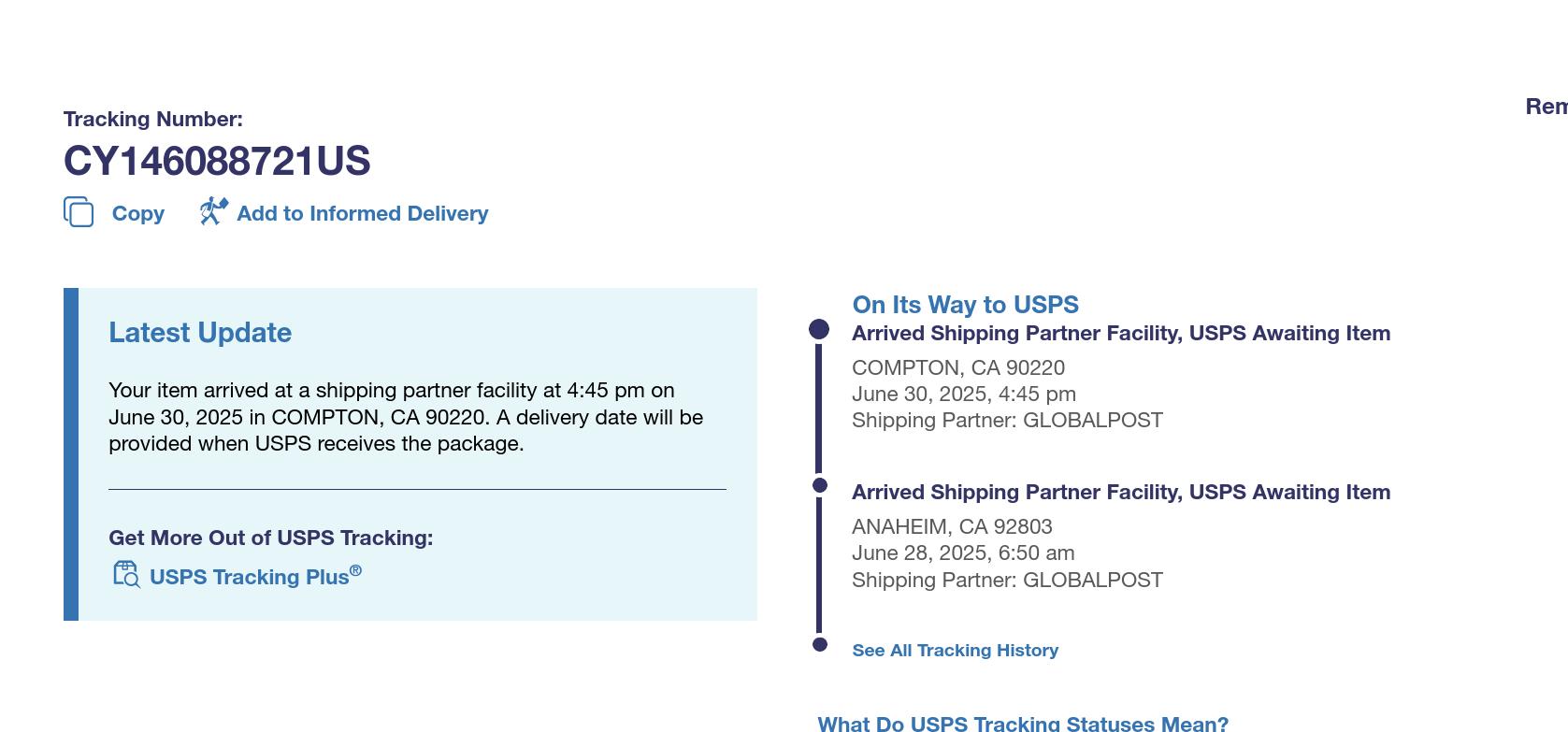This screenshot has height=732, width=1568.
Task: Click the Remove link at top right
Action: coord(1546,107)
